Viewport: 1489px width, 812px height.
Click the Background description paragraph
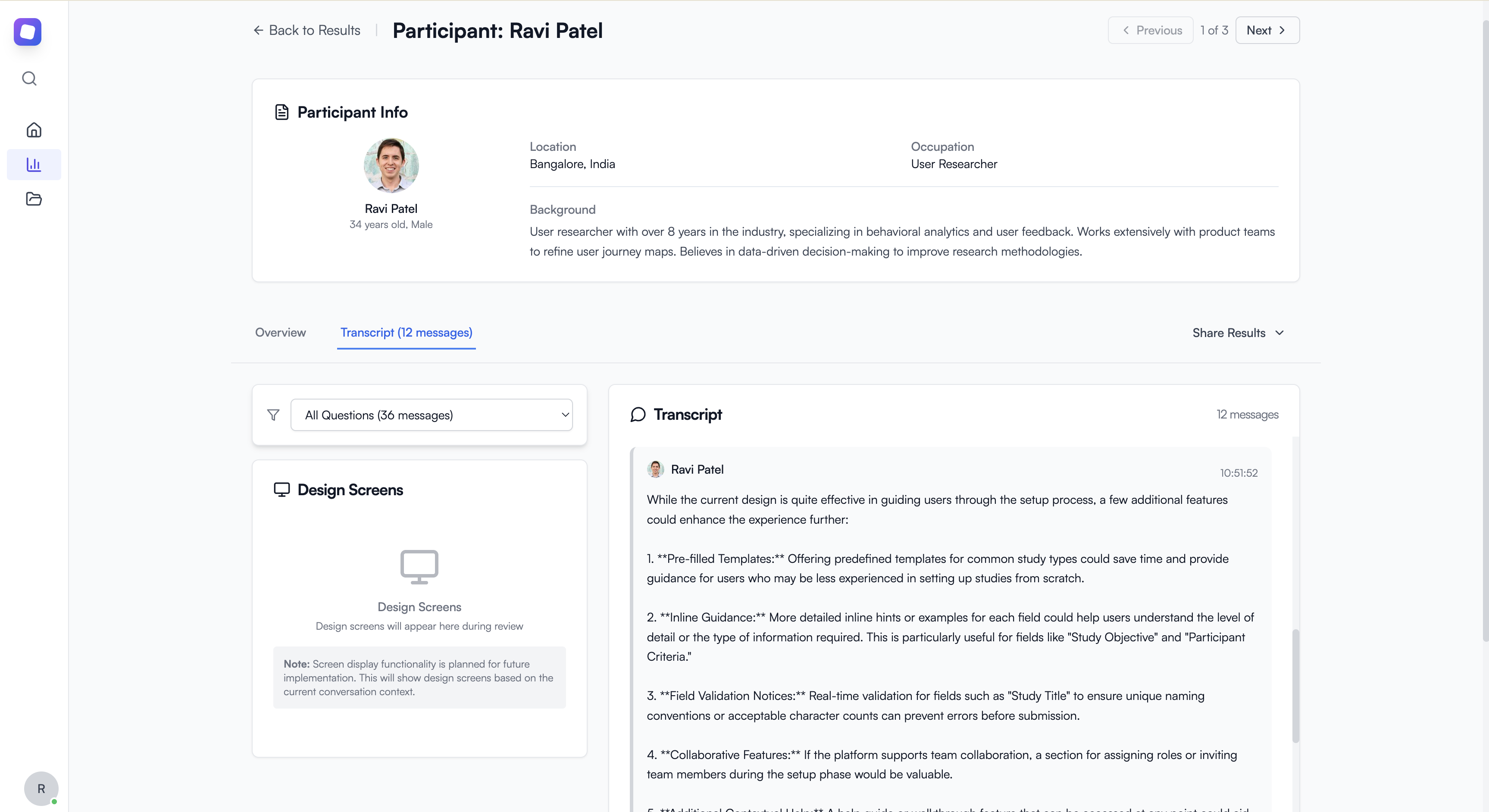coord(902,242)
